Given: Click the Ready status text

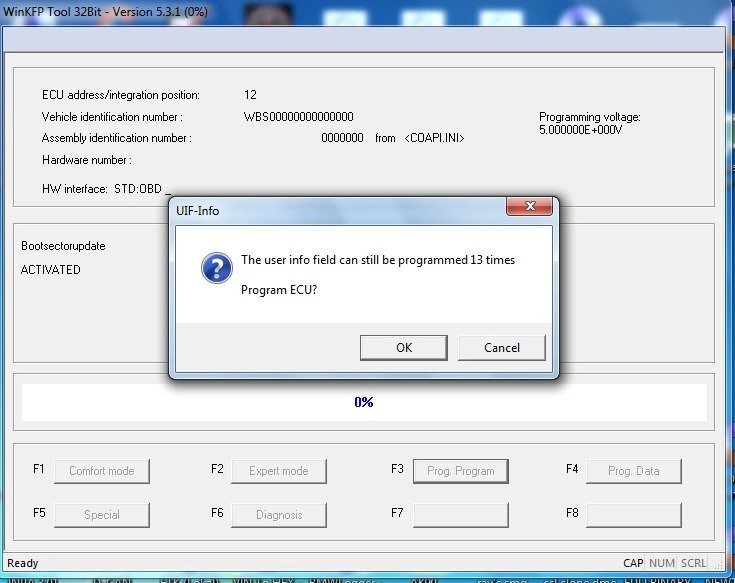Looking at the screenshot, I should tap(23, 563).
